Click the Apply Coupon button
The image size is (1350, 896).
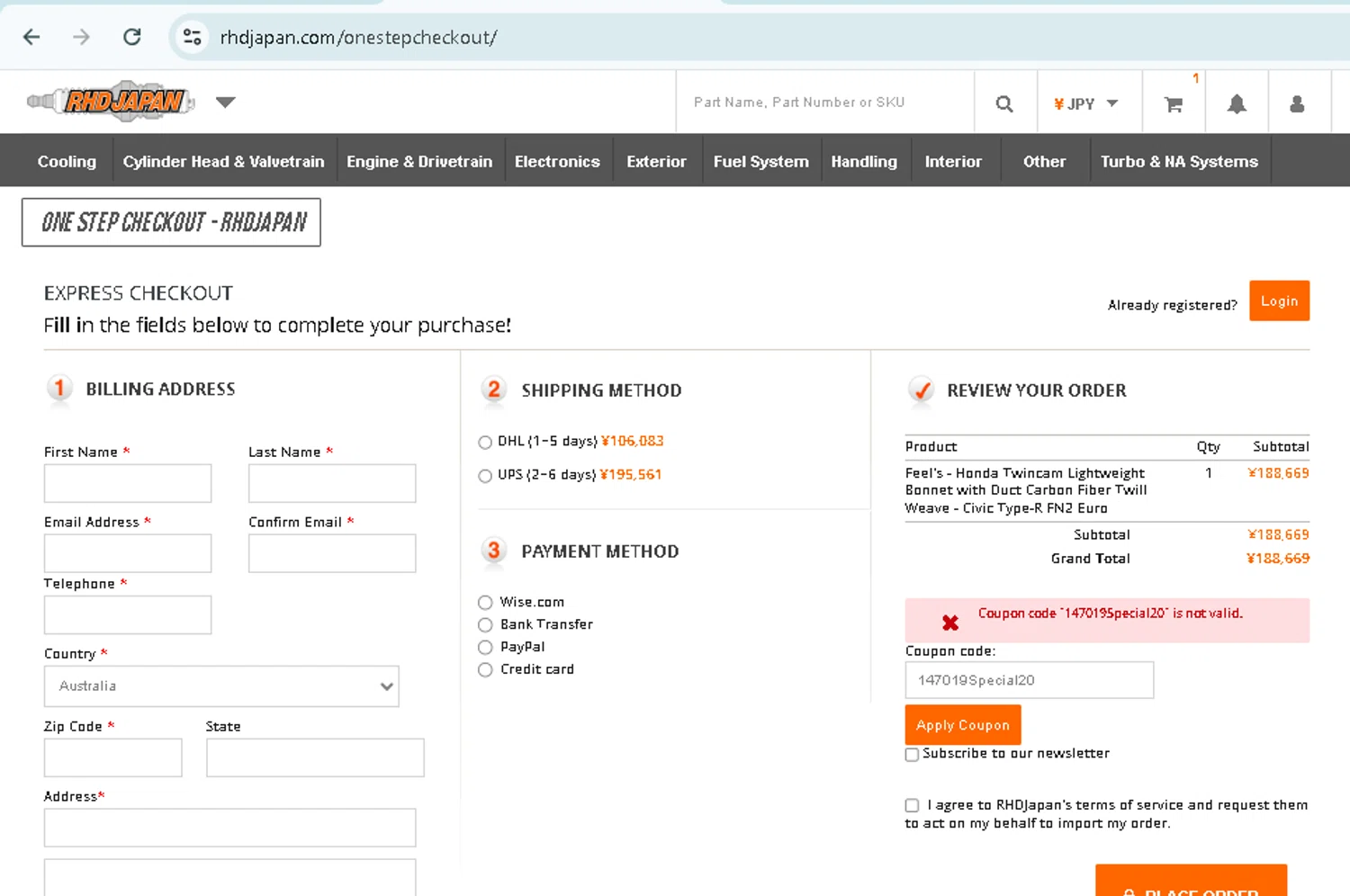(963, 725)
